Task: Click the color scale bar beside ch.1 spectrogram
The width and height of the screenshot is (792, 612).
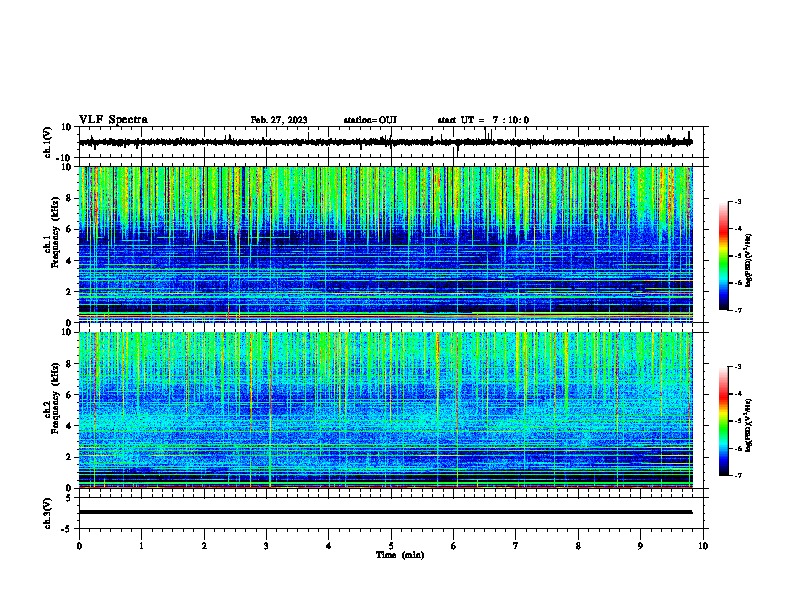Action: (724, 256)
